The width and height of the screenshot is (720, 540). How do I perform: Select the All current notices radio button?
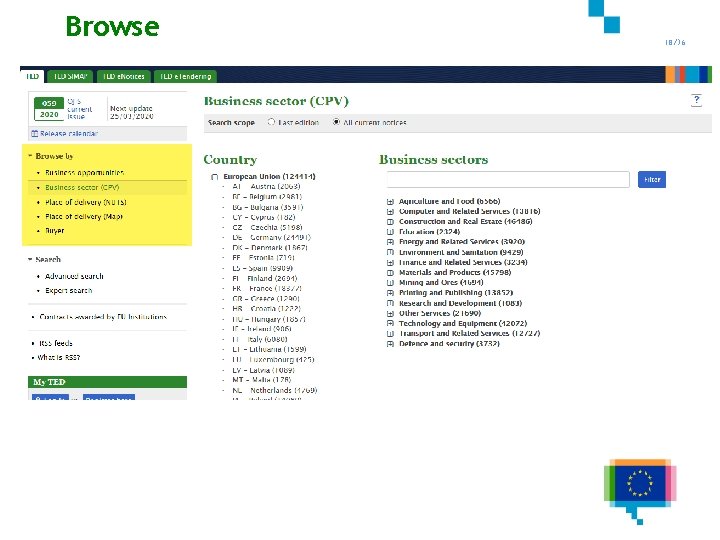336,122
